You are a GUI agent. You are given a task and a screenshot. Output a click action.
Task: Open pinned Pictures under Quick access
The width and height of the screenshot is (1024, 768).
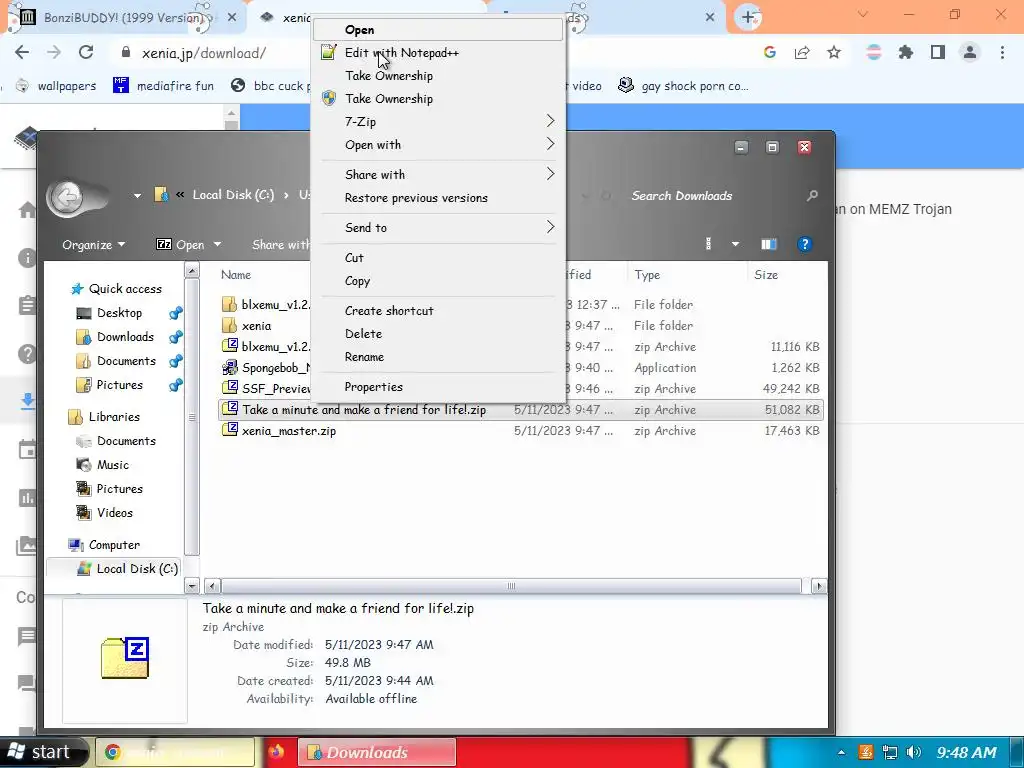(110, 385)
